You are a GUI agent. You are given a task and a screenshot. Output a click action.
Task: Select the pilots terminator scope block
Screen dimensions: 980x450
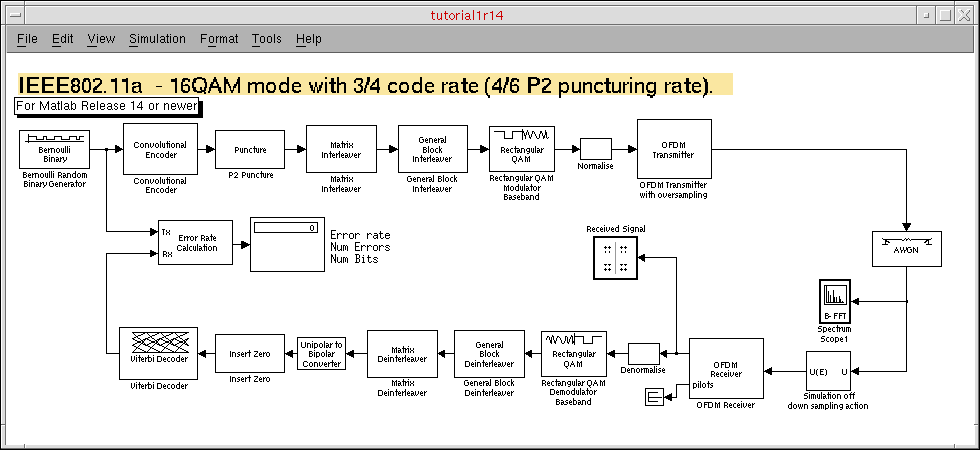(654, 396)
